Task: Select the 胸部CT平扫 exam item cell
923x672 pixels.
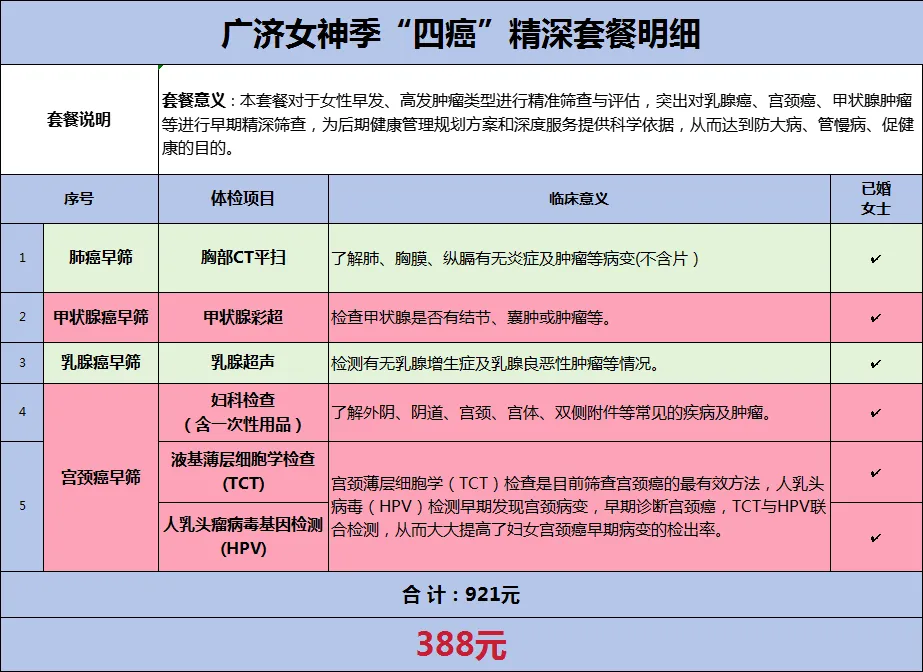Action: (x=243, y=258)
